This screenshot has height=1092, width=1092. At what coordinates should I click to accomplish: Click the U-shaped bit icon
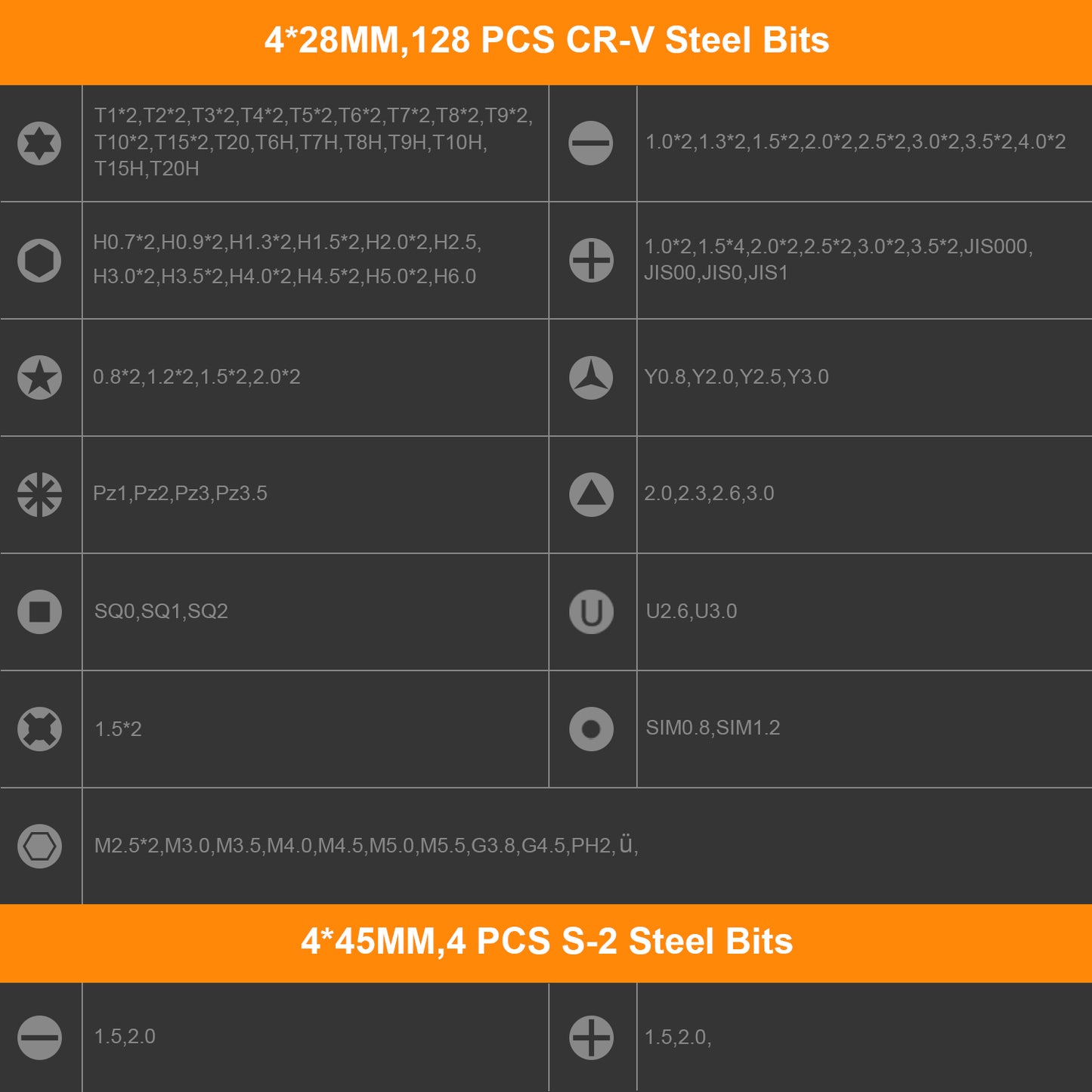pos(591,611)
